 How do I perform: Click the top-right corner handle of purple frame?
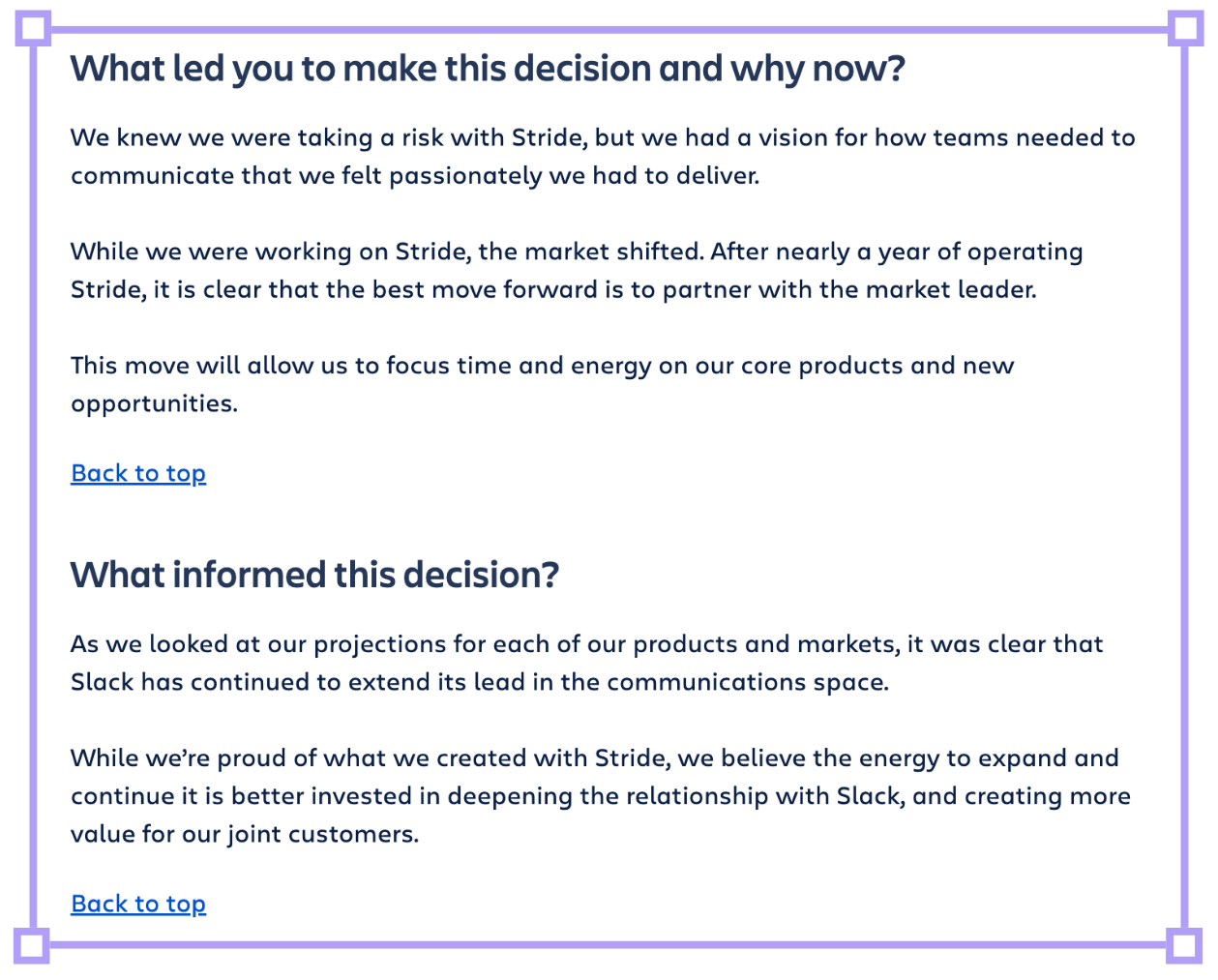tap(1185, 28)
